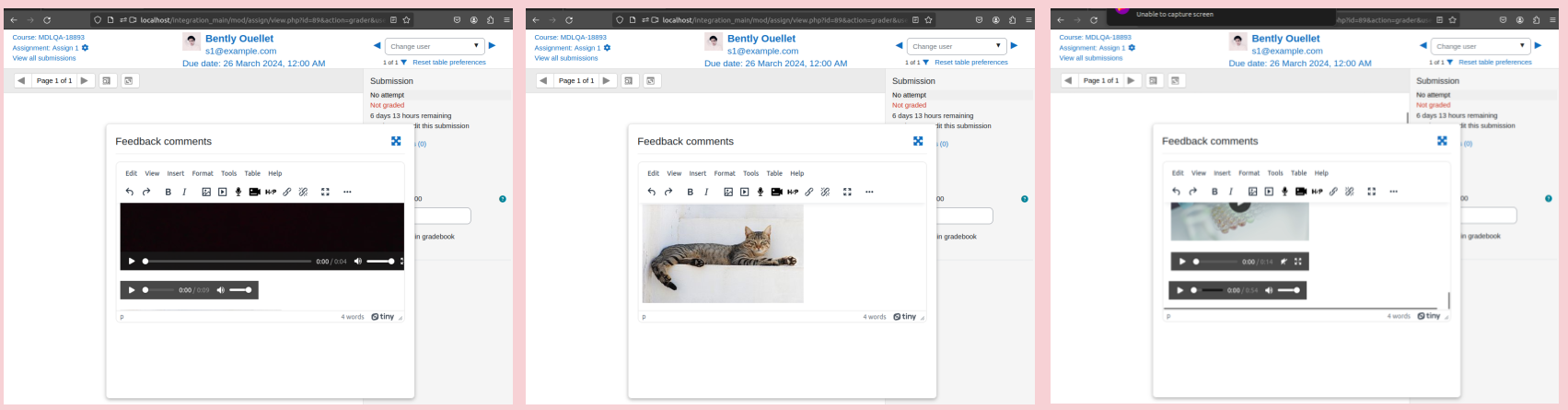Open assignment settings gear in left window
This screenshot has height=410, width=1568.
[86, 48]
